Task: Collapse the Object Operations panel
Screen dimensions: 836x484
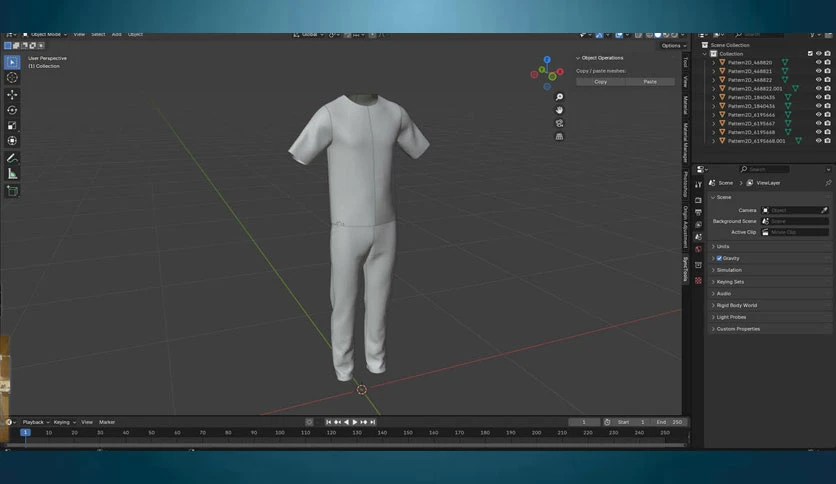Action: (x=578, y=58)
